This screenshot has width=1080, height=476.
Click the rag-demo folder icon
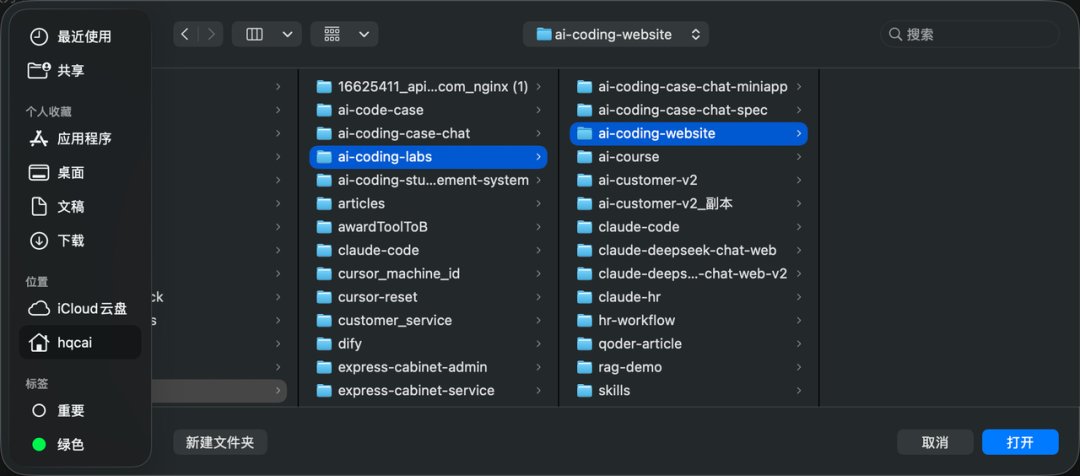tap(585, 367)
